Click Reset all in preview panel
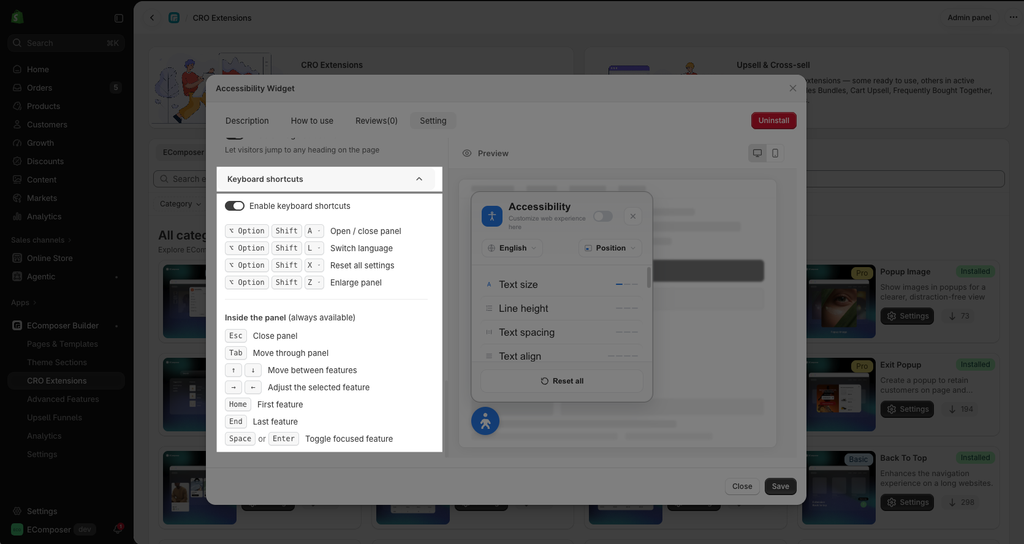 tap(562, 381)
